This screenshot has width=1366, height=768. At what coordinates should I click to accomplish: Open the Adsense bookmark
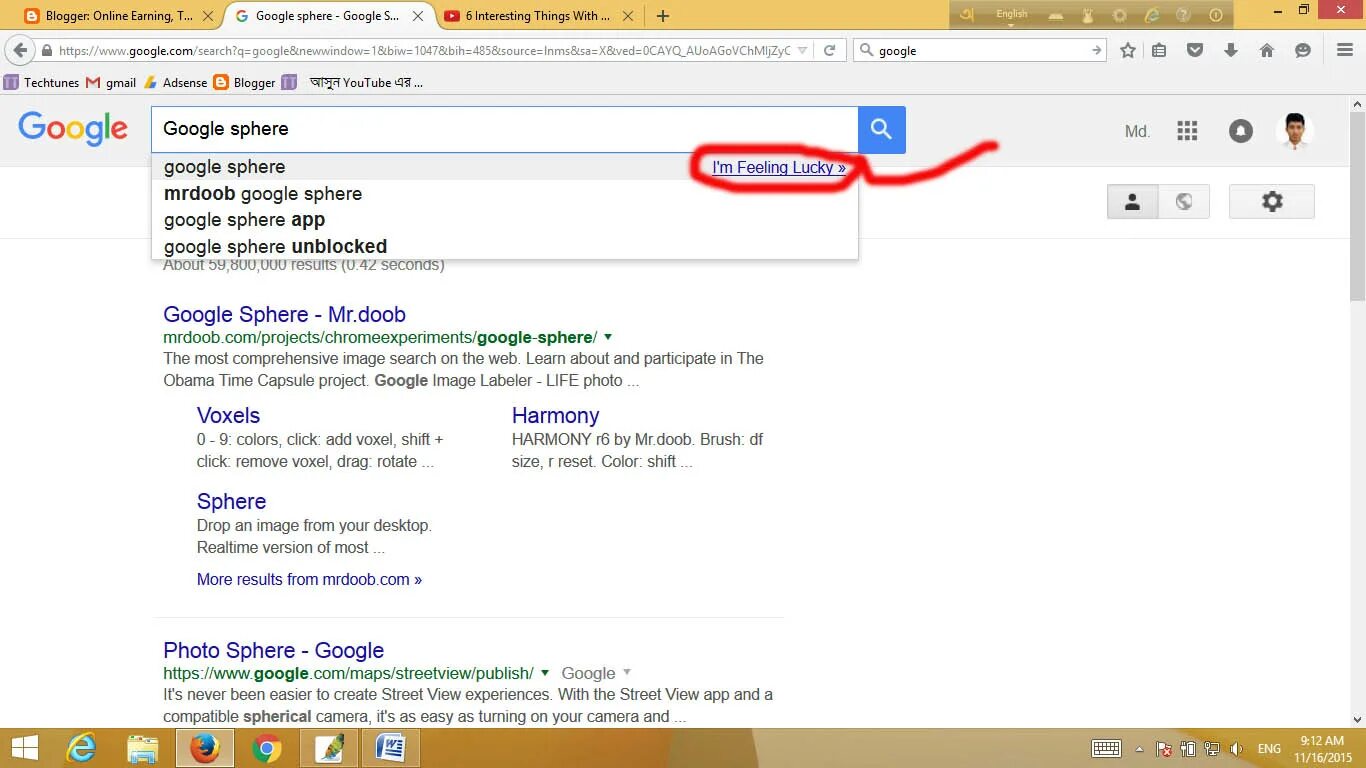coord(176,83)
